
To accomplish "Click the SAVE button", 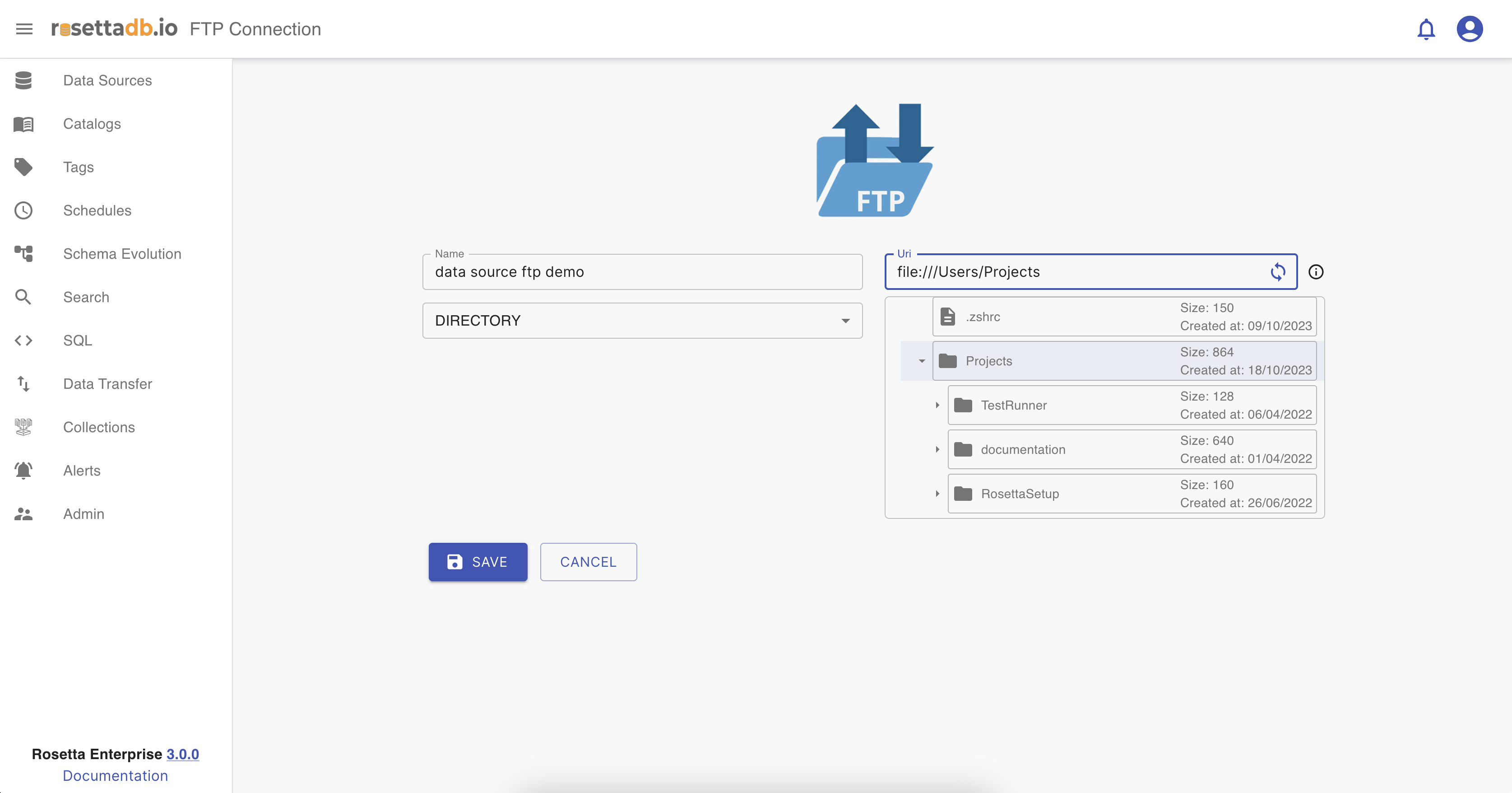I will (478, 562).
